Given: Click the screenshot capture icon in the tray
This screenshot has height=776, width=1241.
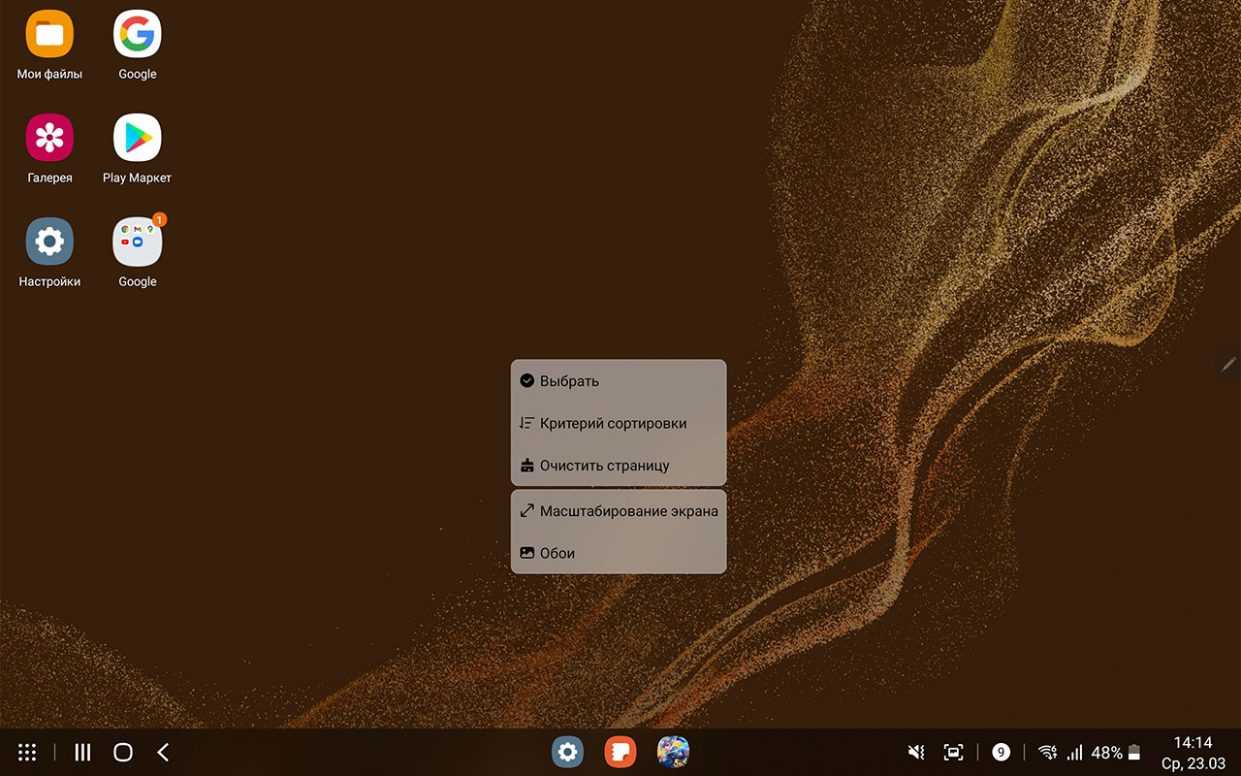Looking at the screenshot, I should click(953, 752).
